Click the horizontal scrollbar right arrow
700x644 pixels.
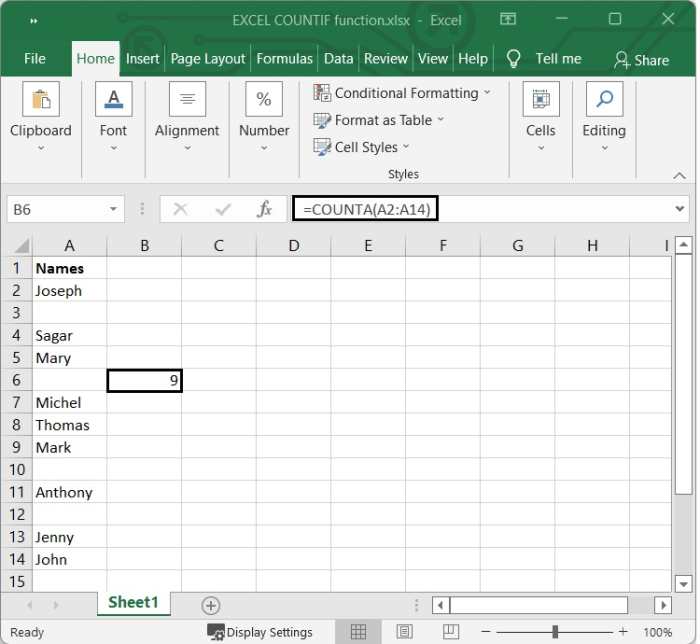[663, 606]
